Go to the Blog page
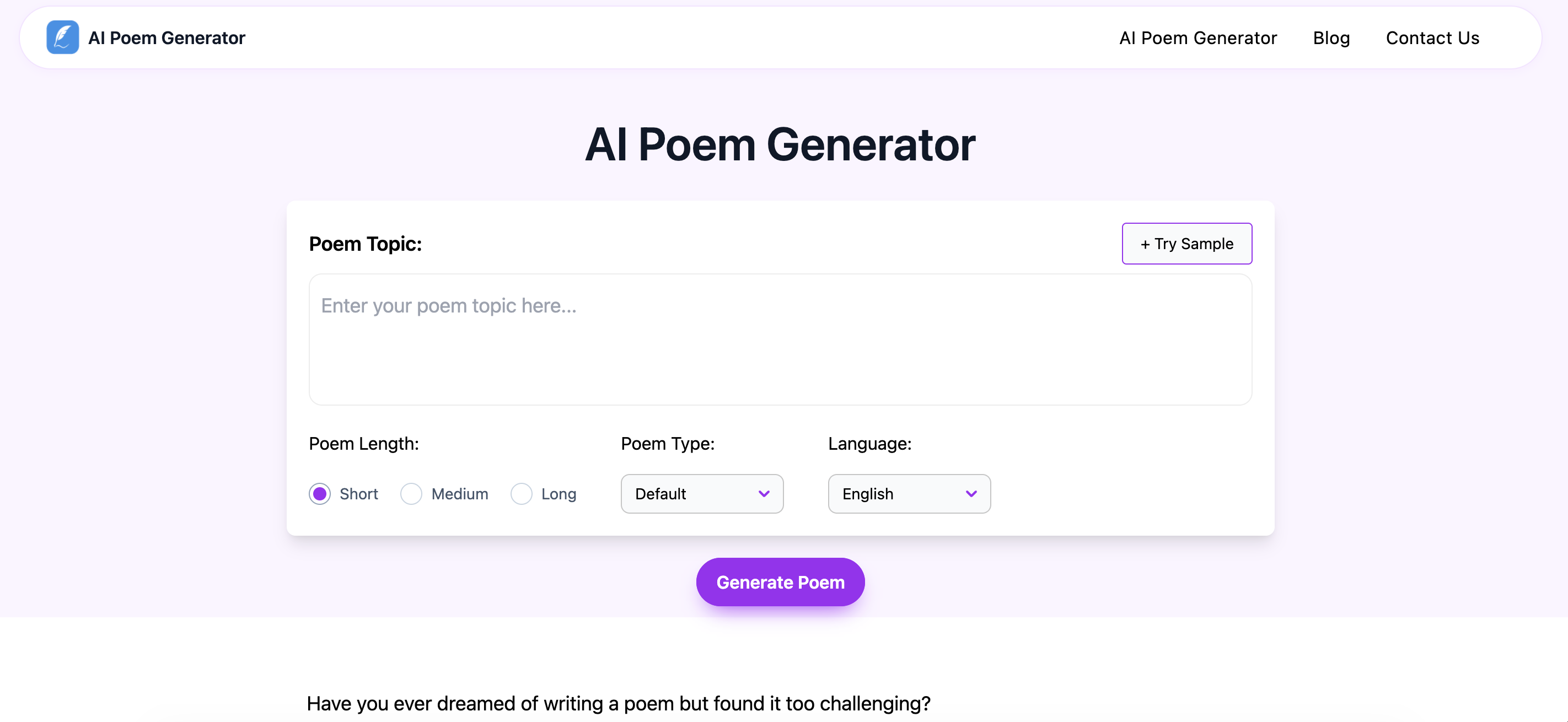This screenshot has height=722, width=1568. (1330, 37)
